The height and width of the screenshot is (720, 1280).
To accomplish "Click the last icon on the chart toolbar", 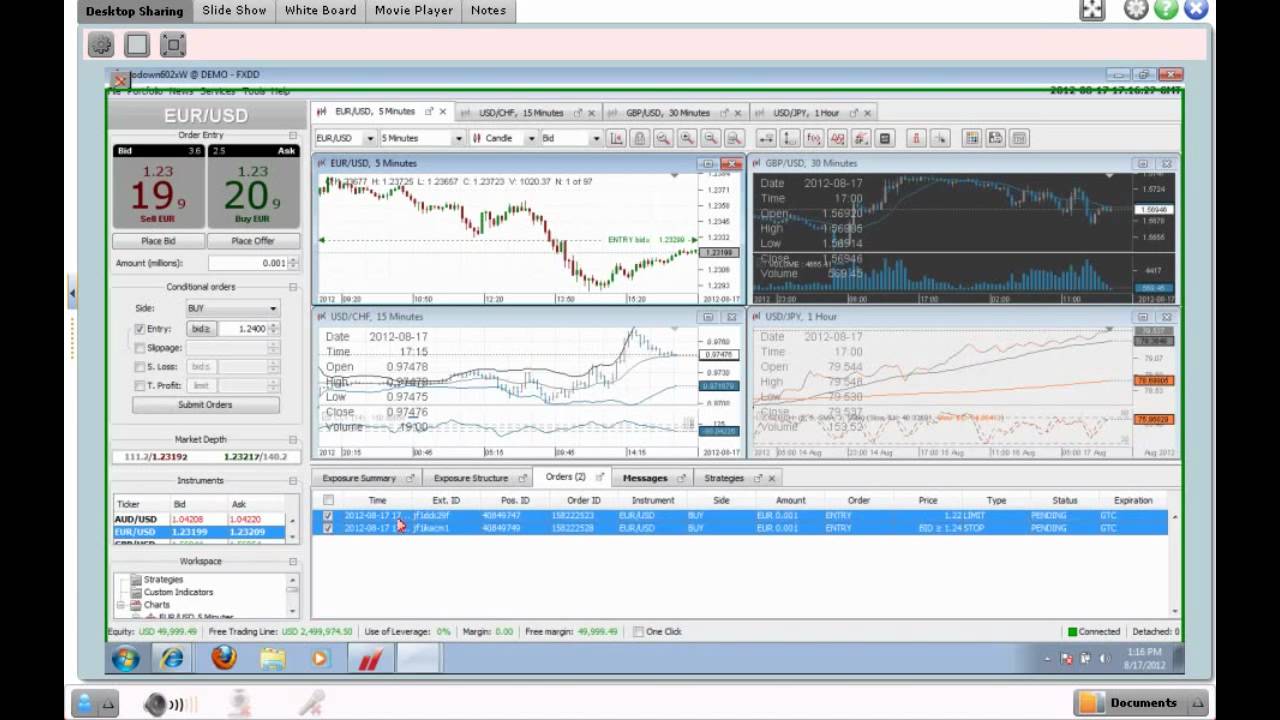I will [x=1019, y=138].
